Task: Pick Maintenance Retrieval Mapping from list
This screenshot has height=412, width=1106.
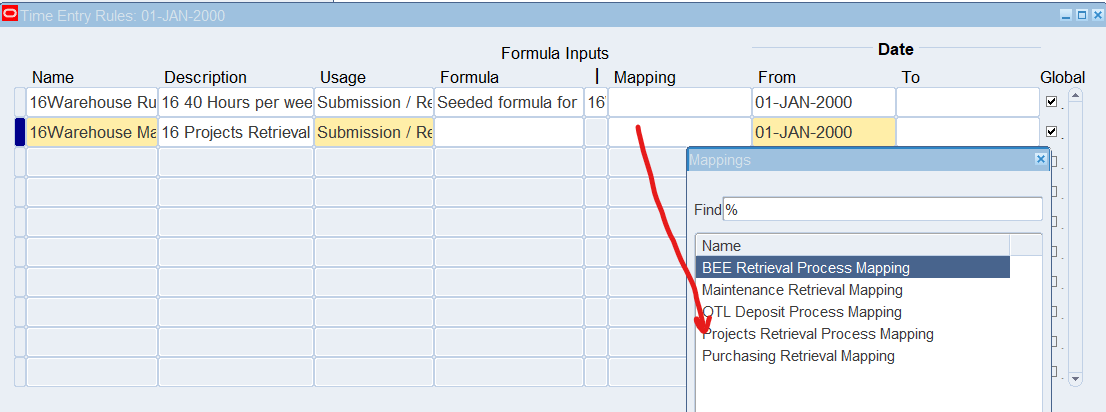Action: [802, 290]
